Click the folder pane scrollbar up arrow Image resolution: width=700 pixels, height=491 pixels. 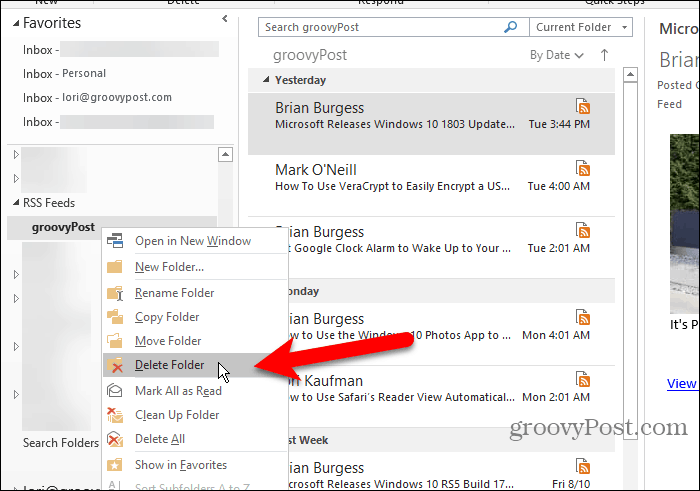tap(225, 154)
